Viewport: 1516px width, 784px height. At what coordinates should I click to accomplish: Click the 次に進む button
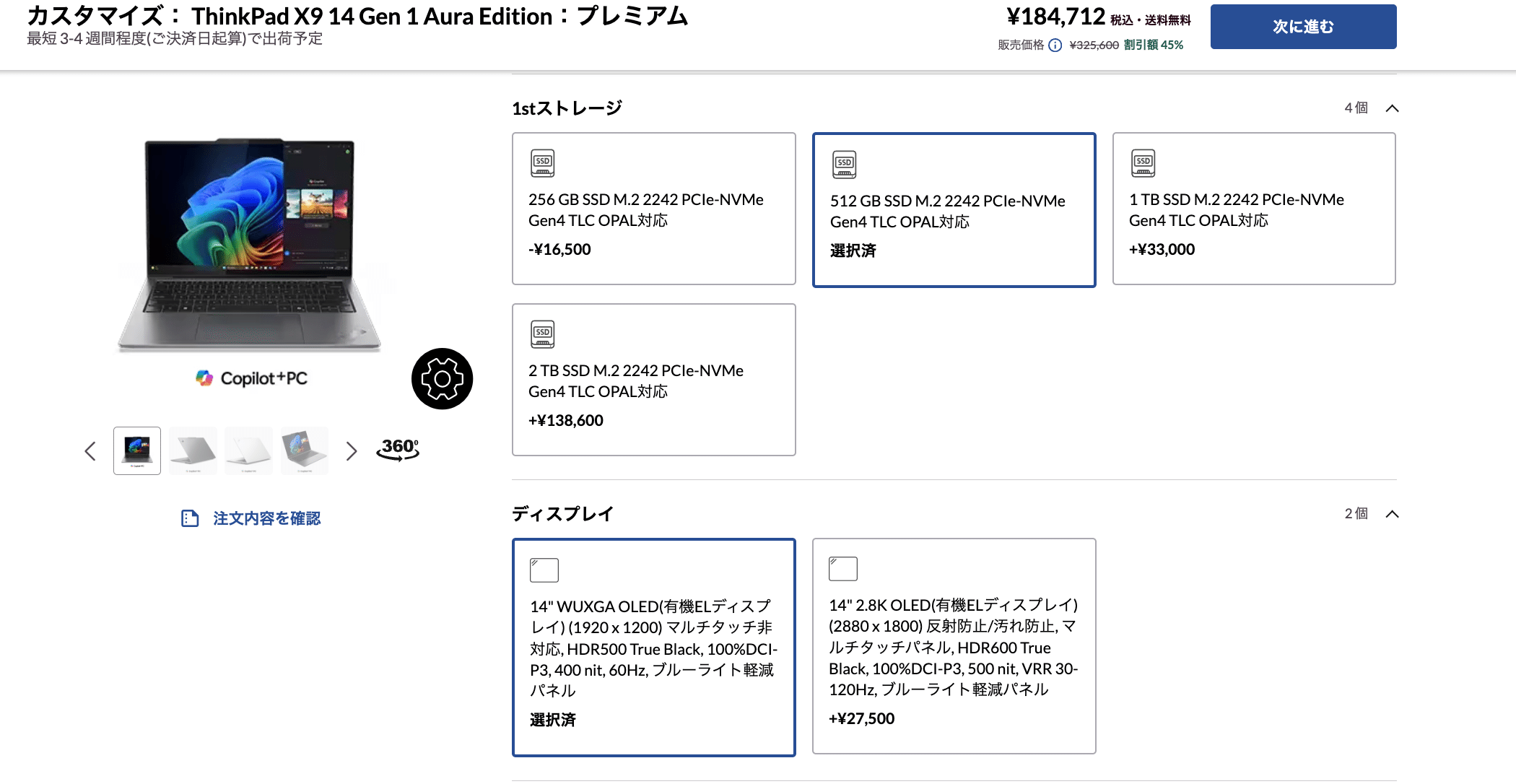click(x=1303, y=26)
